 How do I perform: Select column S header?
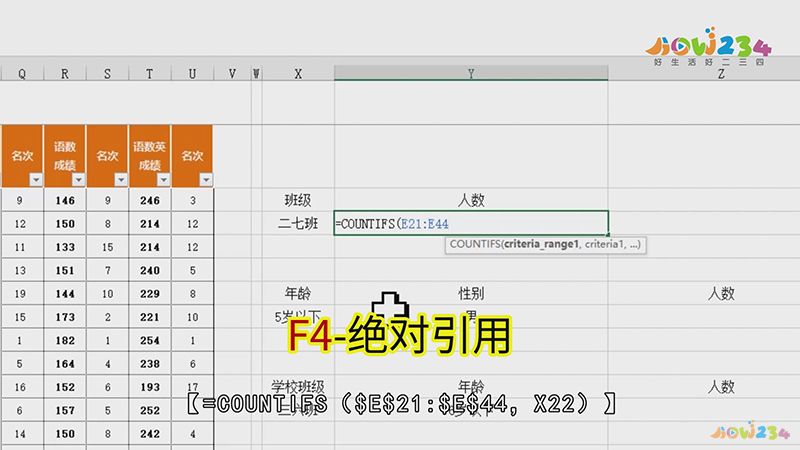tap(107, 74)
